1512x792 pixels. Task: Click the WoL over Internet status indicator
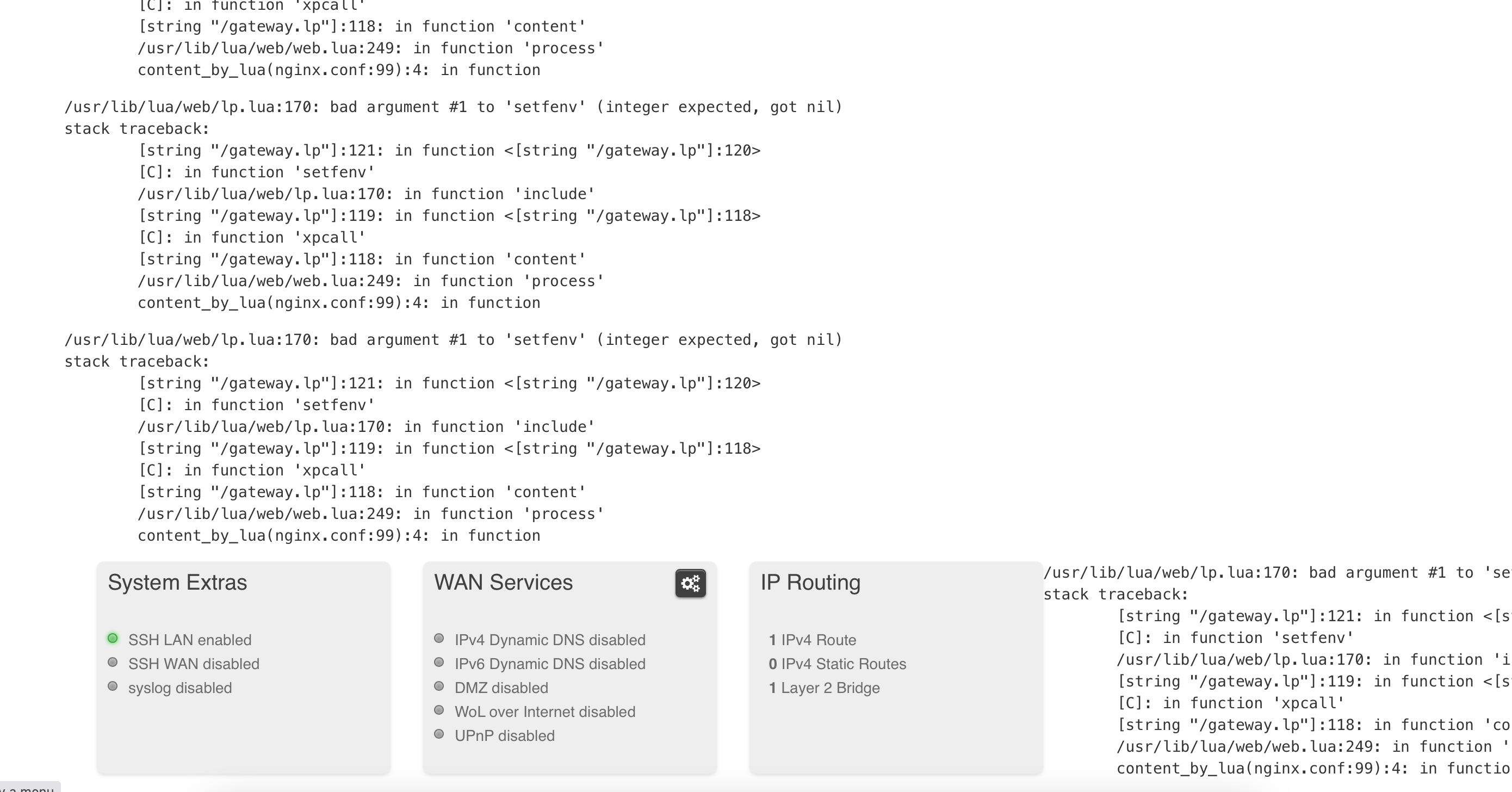pyautogui.click(x=439, y=710)
